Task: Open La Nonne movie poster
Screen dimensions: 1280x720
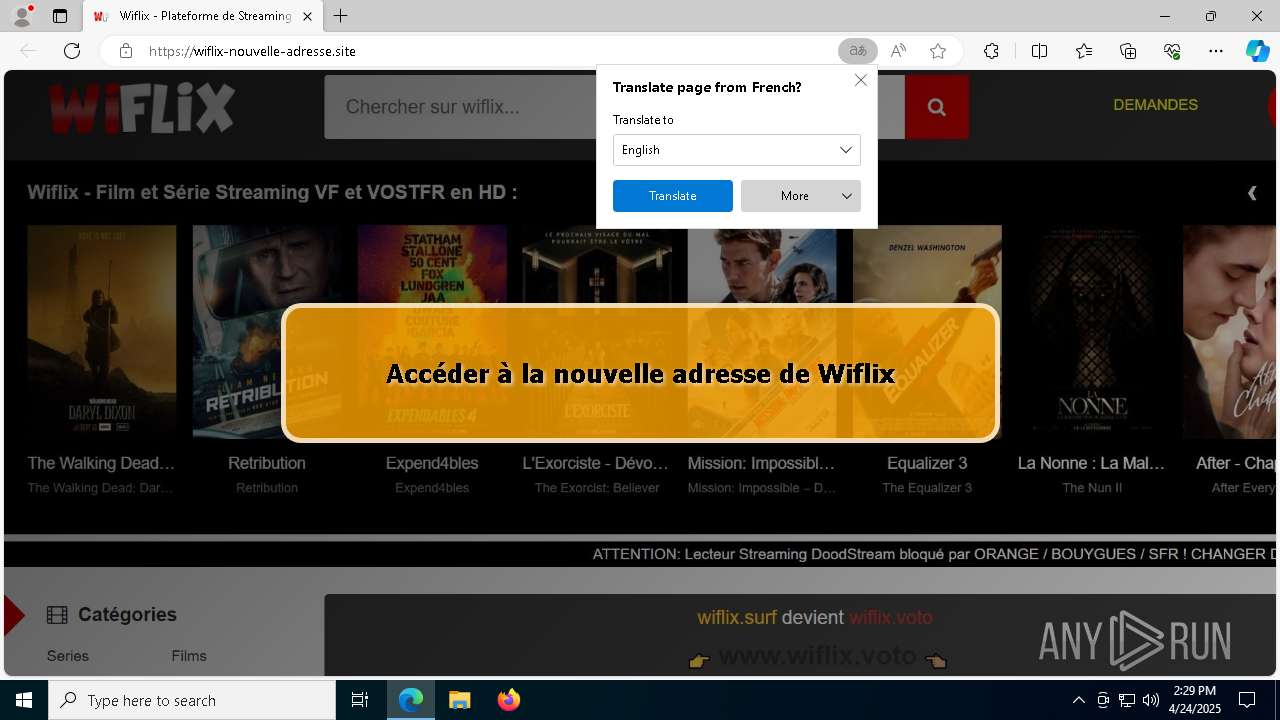Action: coord(1092,332)
